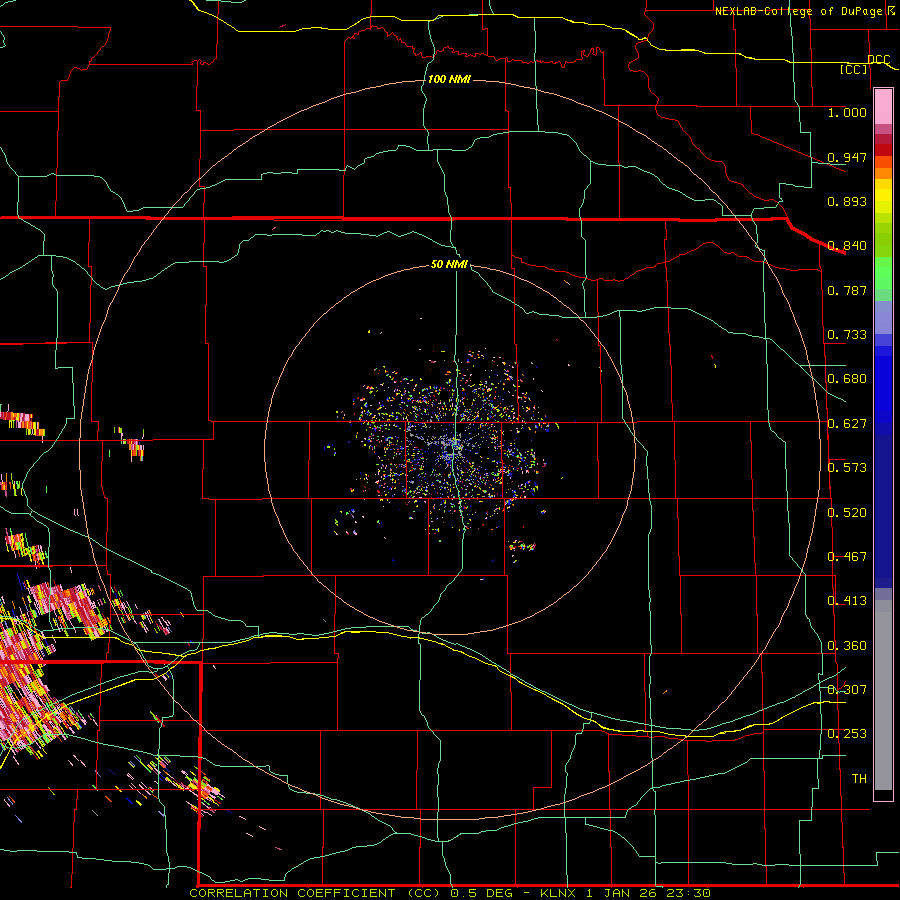Click the Correlation Coefficient caption at the bottom

click(x=450, y=893)
